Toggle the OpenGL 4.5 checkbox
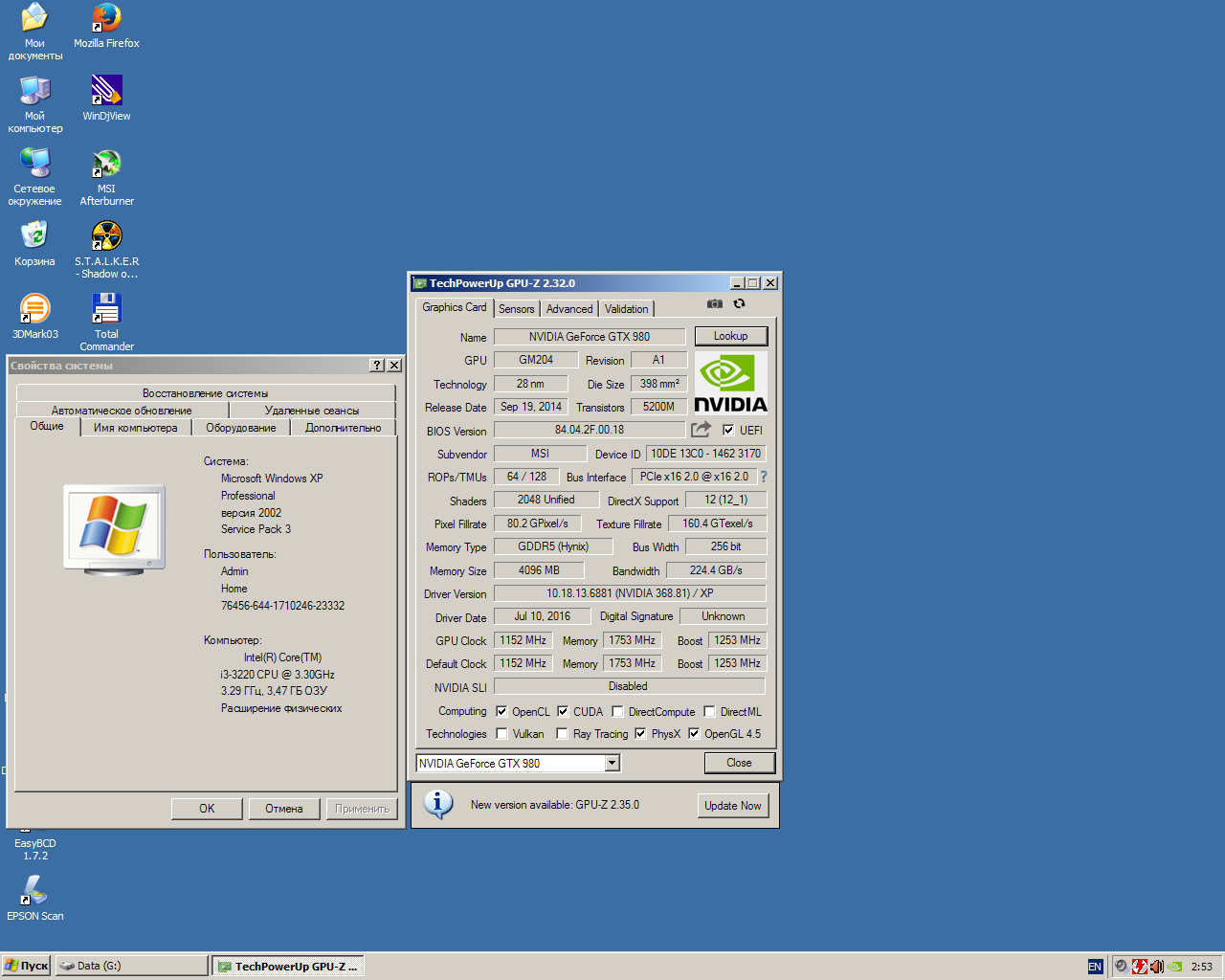 [x=695, y=734]
